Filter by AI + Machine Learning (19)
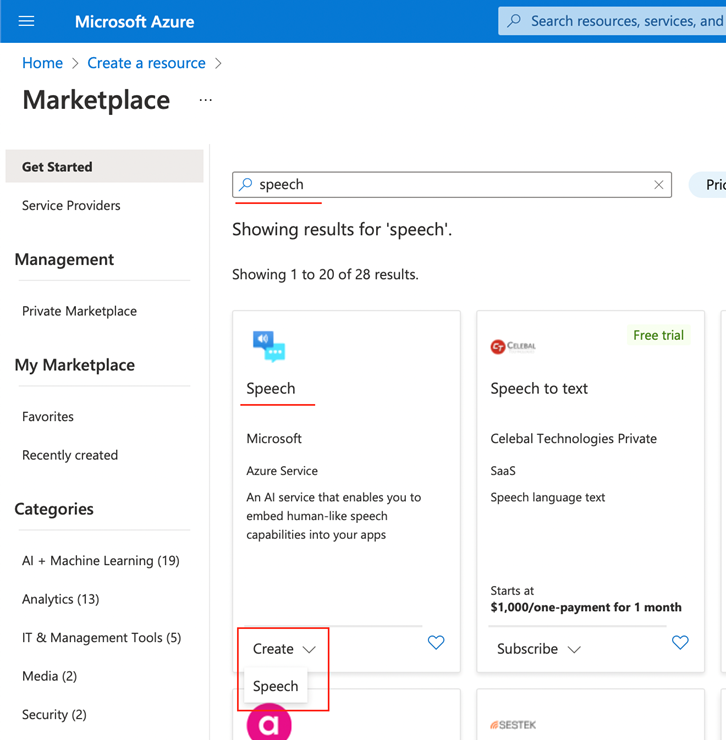 click(x=101, y=561)
